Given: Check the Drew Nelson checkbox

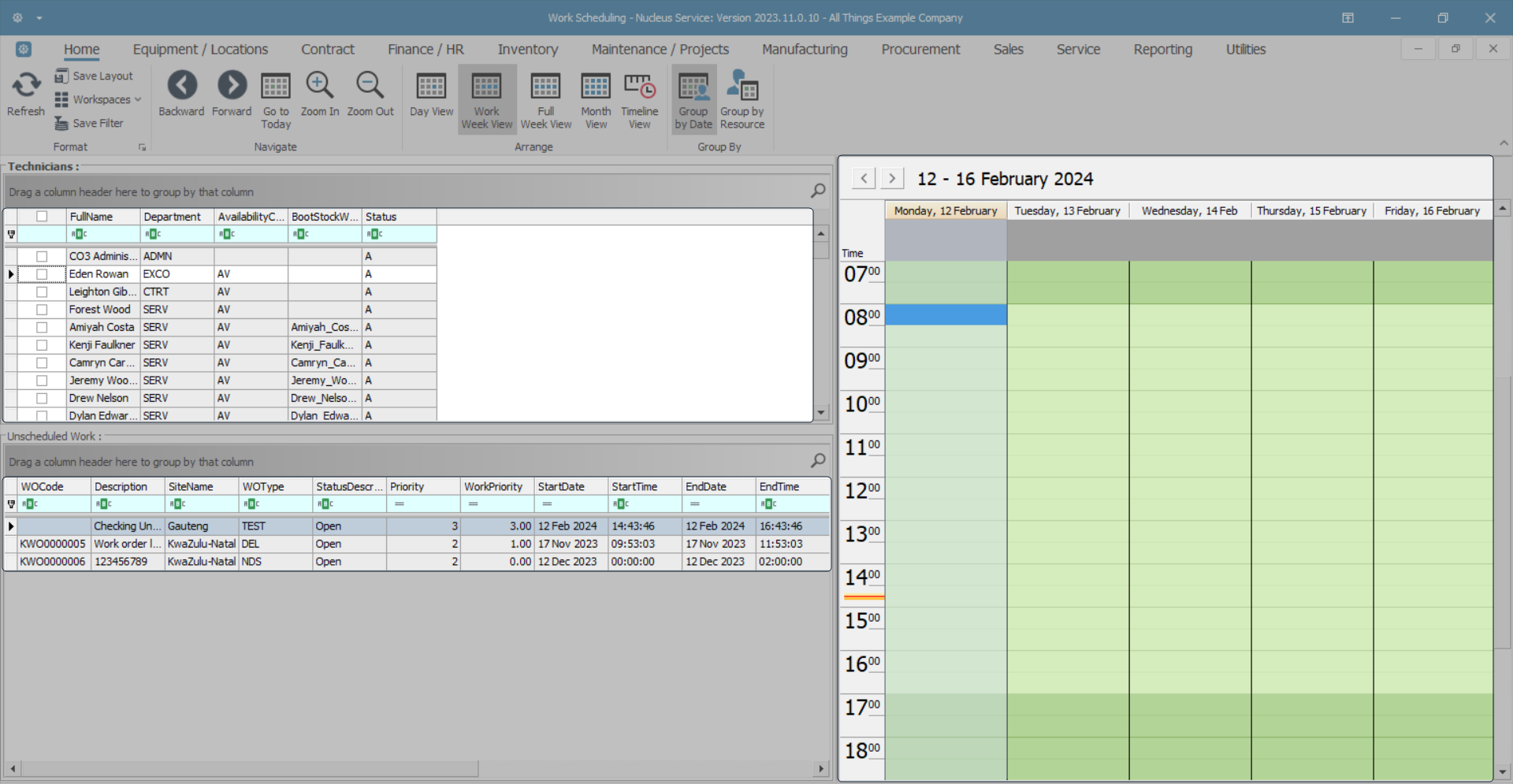Looking at the screenshot, I should 42,398.
